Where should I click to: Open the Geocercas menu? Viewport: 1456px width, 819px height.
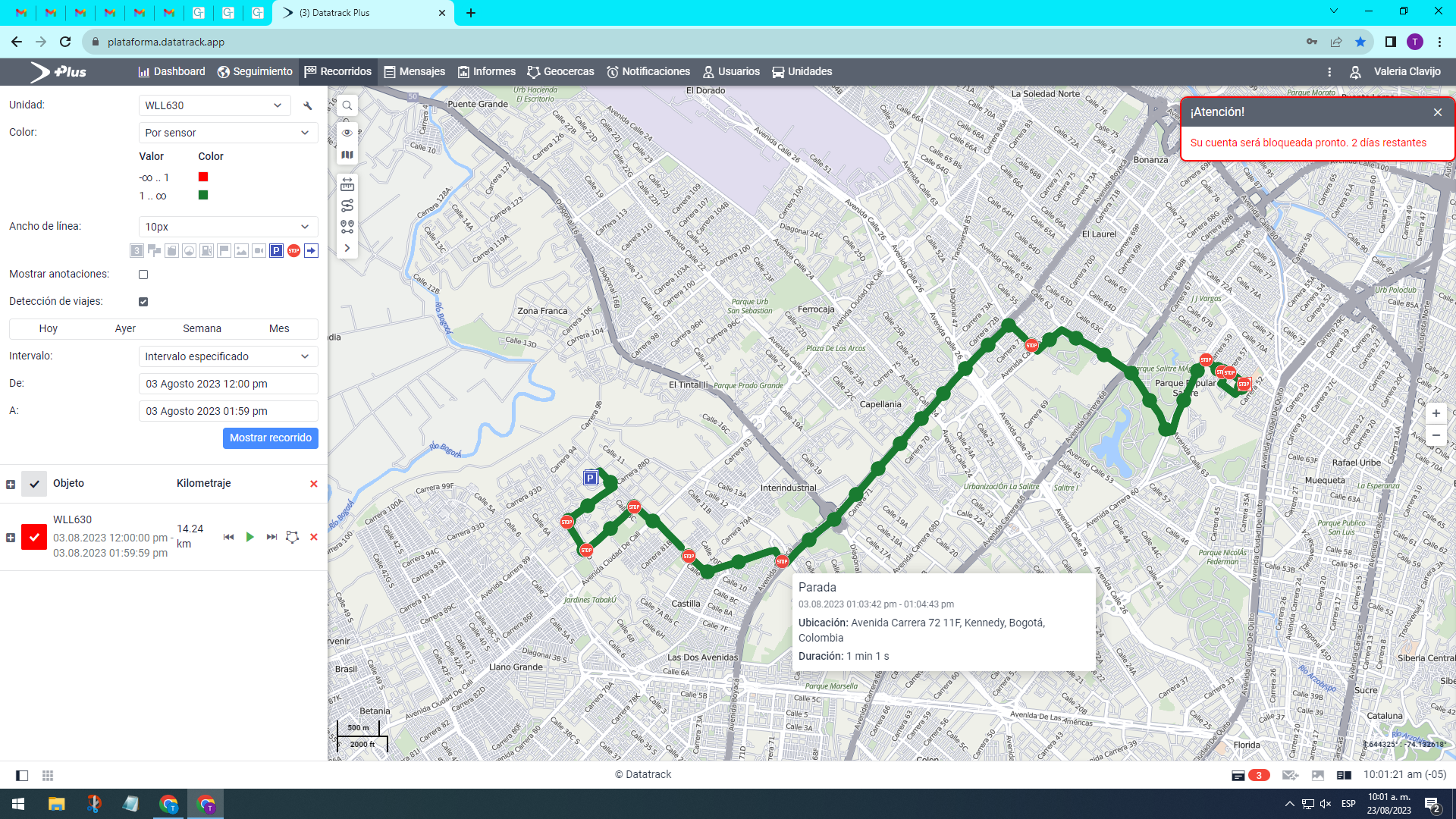(x=561, y=72)
